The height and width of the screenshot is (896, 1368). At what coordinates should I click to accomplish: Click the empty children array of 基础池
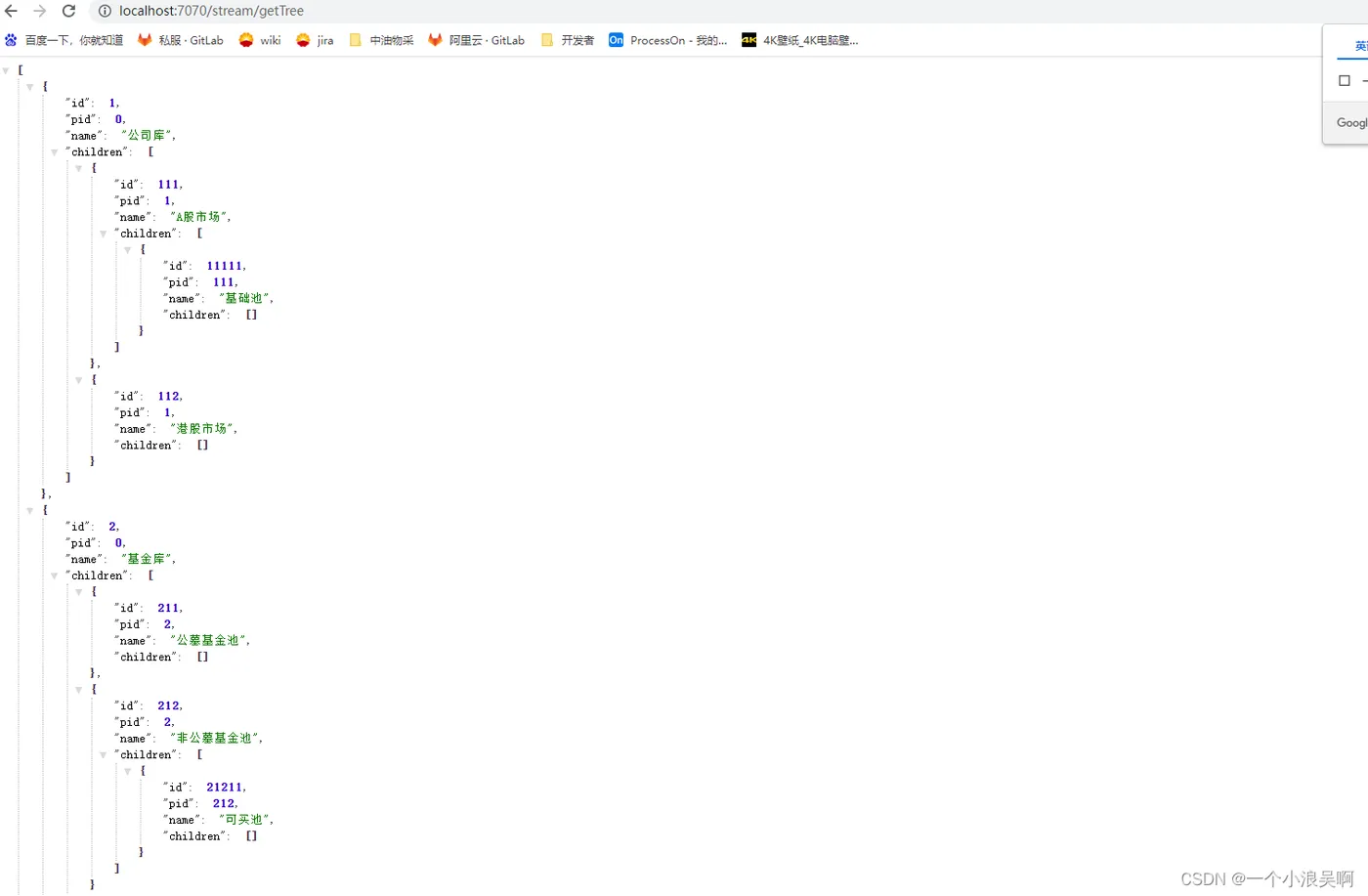tap(251, 315)
